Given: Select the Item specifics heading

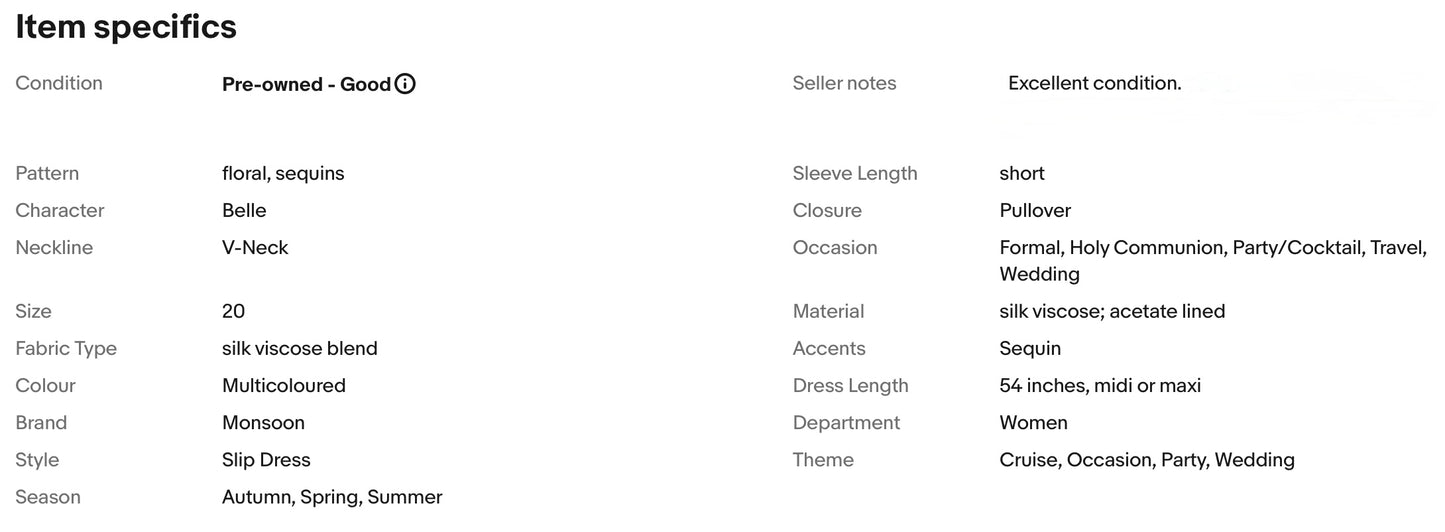Looking at the screenshot, I should [126, 27].
